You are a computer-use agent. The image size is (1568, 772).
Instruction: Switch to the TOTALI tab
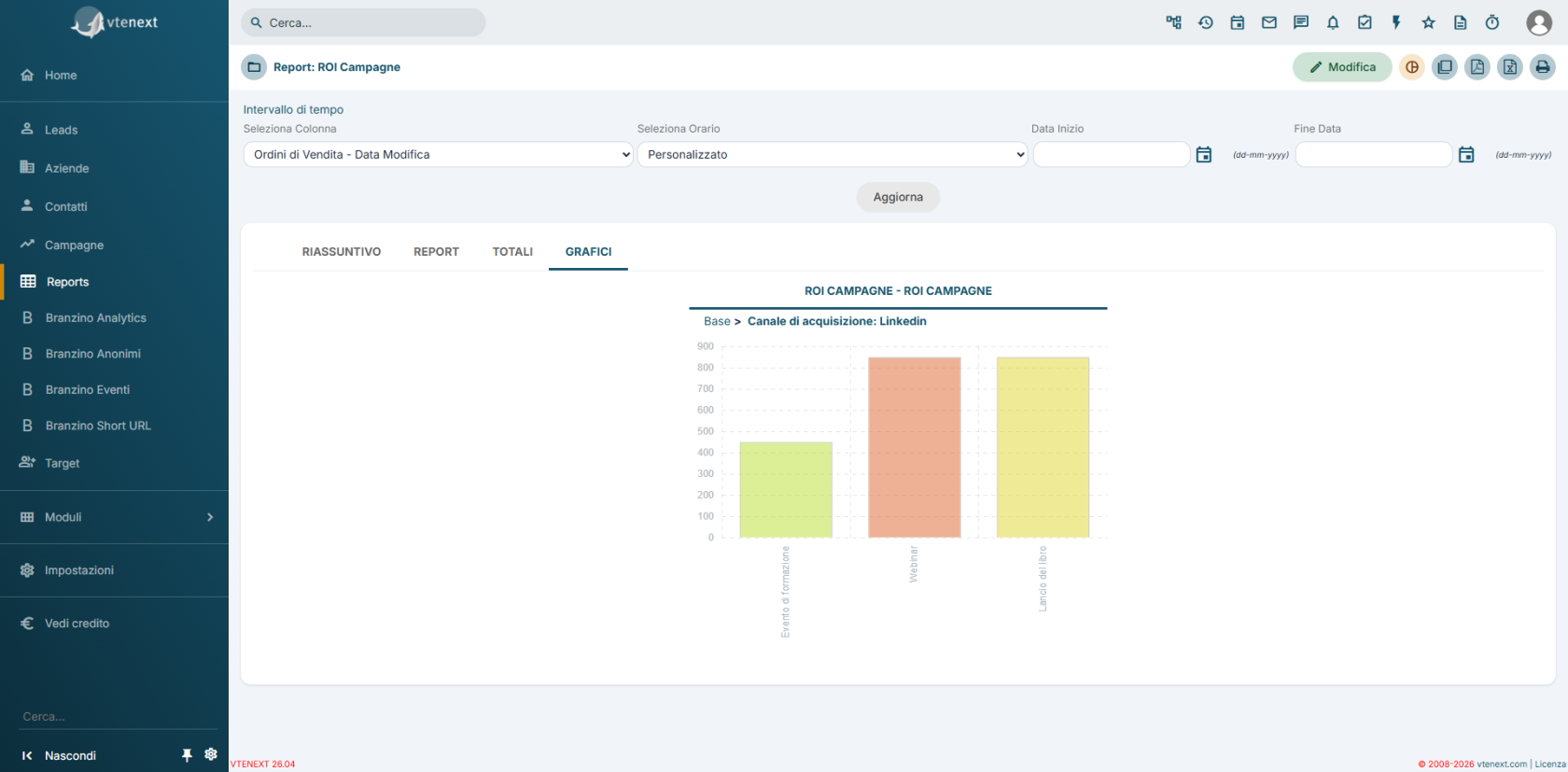512,252
